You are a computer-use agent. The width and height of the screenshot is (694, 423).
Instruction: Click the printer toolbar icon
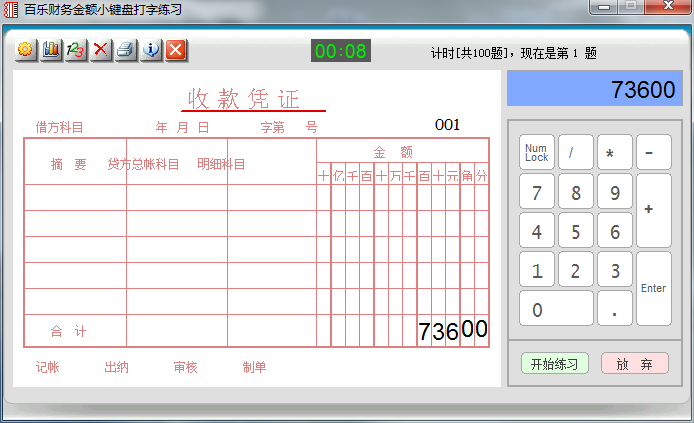(126, 50)
